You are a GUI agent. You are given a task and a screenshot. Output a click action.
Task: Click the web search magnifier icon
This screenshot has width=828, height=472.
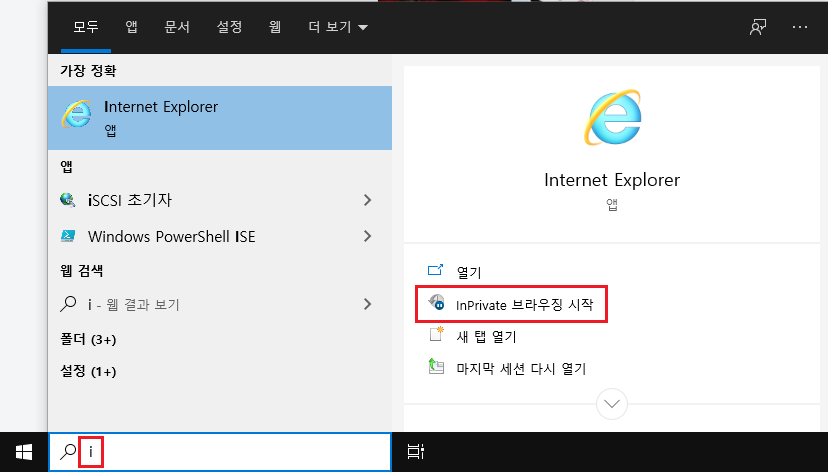(x=68, y=304)
